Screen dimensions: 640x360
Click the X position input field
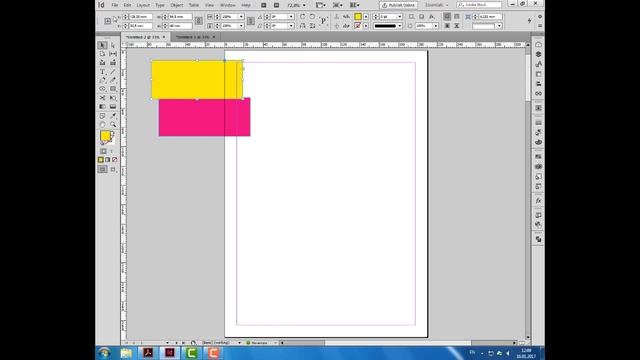141,16
